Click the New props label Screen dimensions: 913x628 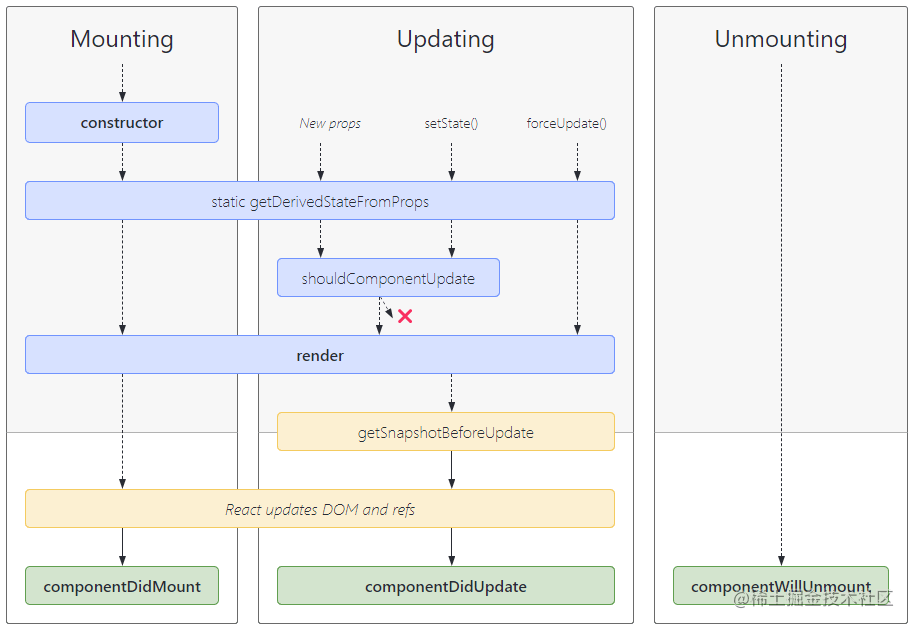(330, 124)
